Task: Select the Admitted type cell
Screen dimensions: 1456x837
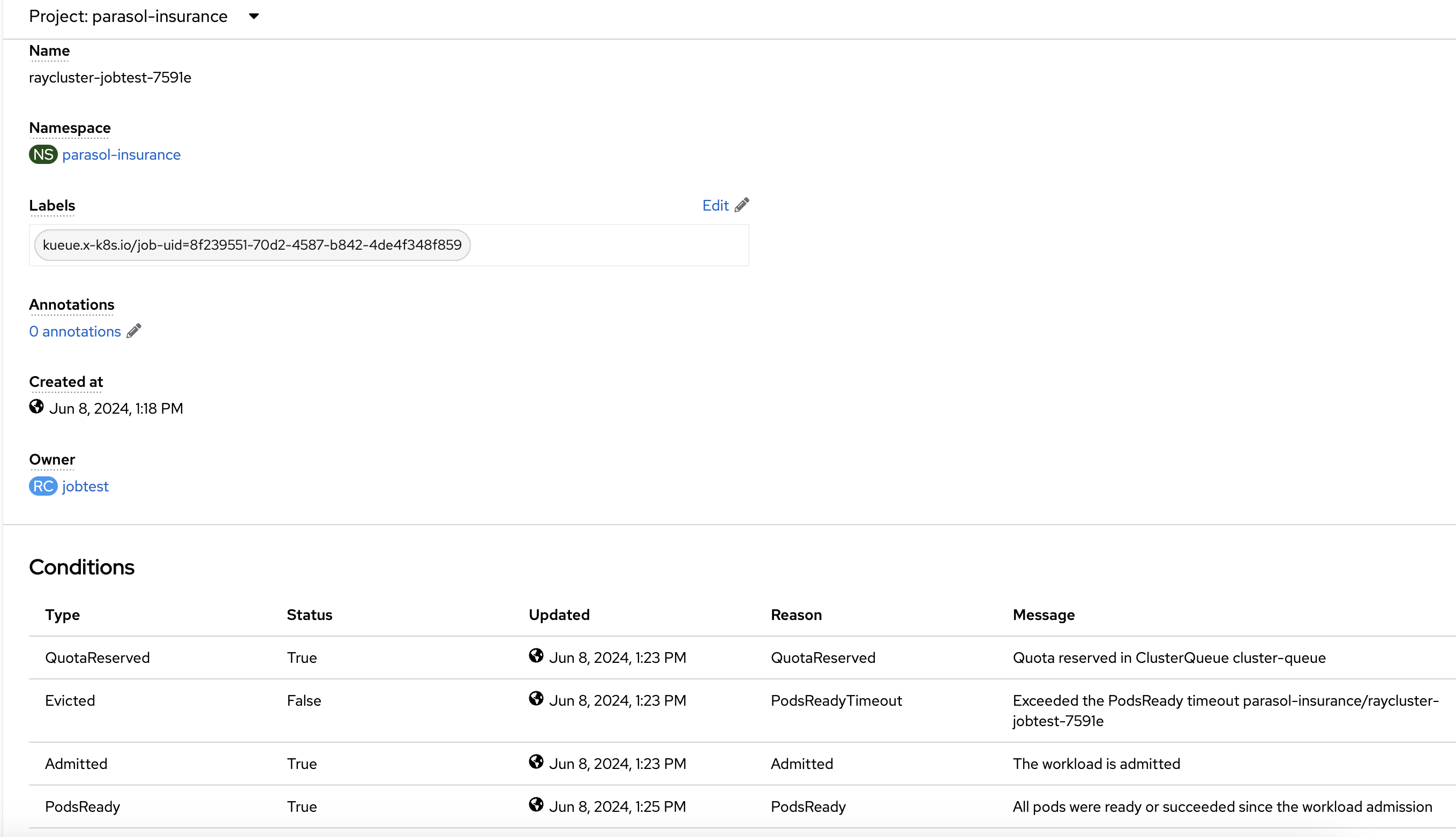Action: pyautogui.click(x=77, y=764)
